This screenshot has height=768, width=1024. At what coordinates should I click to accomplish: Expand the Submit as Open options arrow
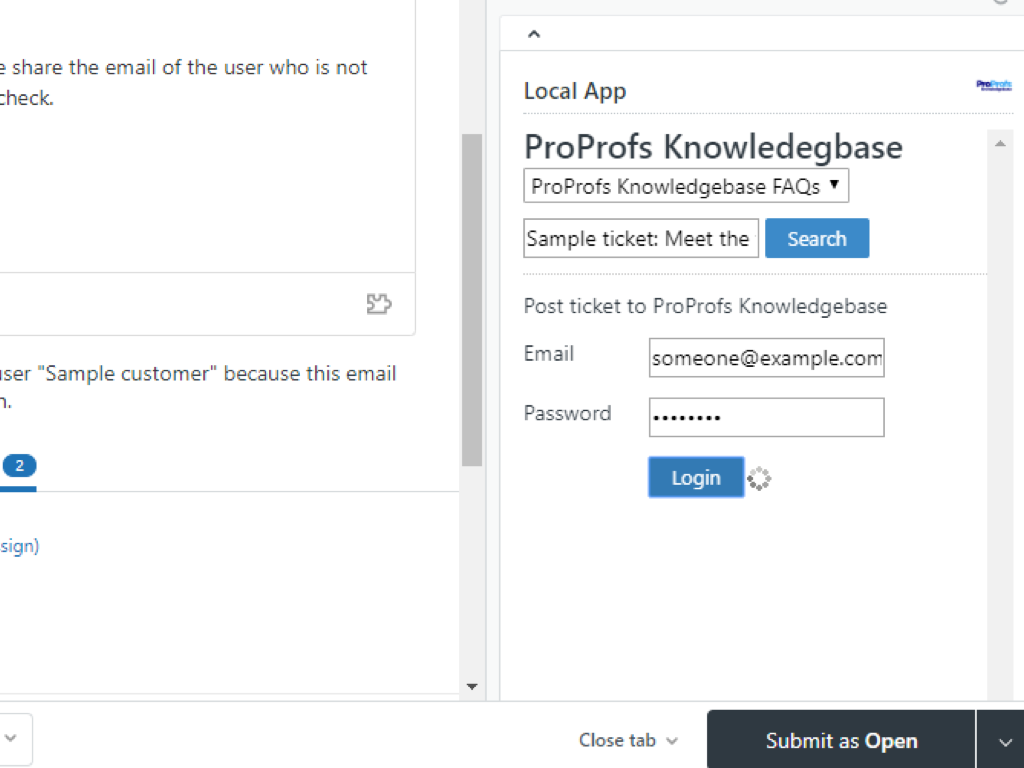(x=1004, y=741)
